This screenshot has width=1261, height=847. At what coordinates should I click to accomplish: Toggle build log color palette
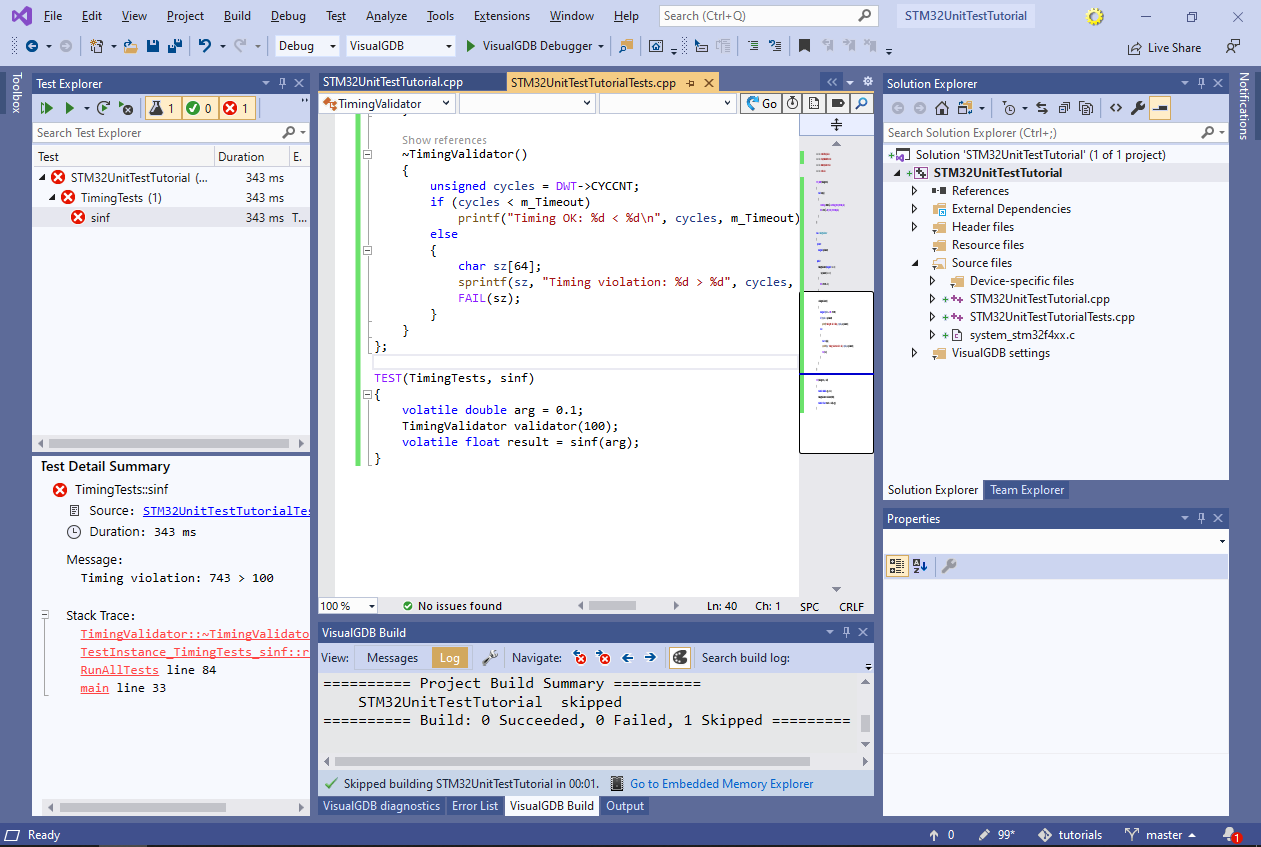(680, 657)
